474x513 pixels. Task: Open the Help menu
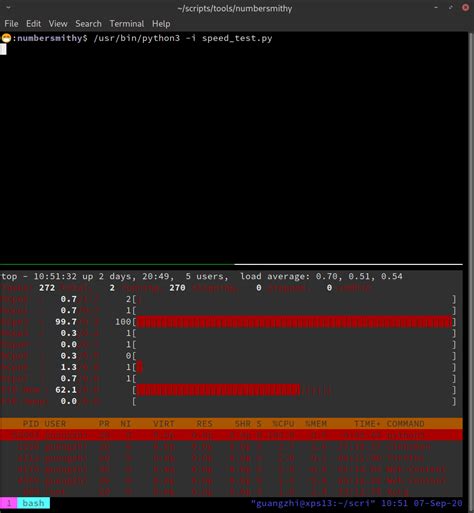tap(161, 24)
